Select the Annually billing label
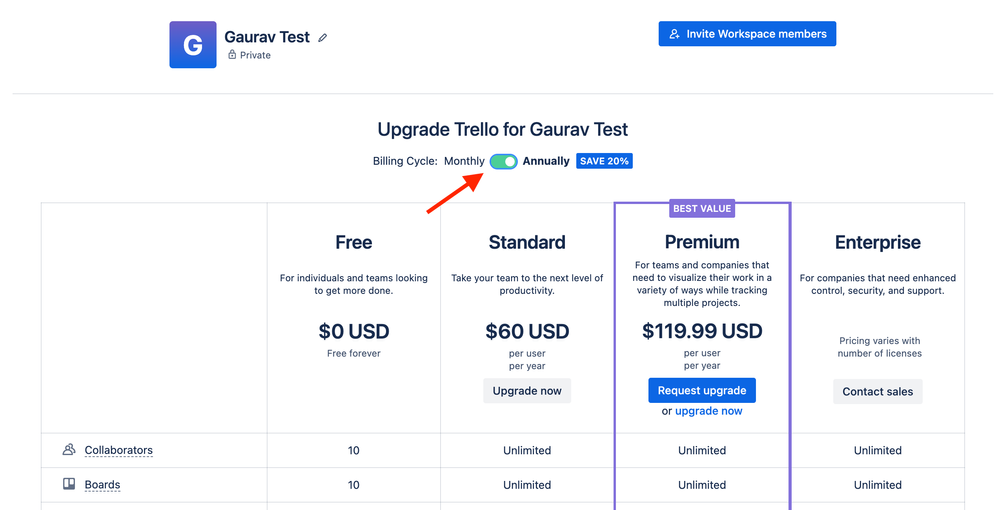 (546, 161)
